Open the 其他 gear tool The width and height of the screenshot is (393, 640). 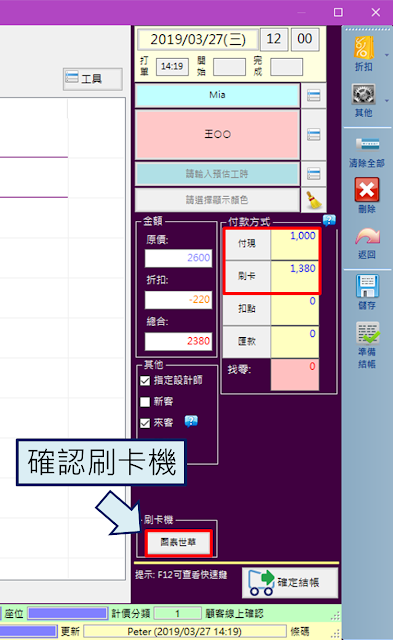[364, 100]
